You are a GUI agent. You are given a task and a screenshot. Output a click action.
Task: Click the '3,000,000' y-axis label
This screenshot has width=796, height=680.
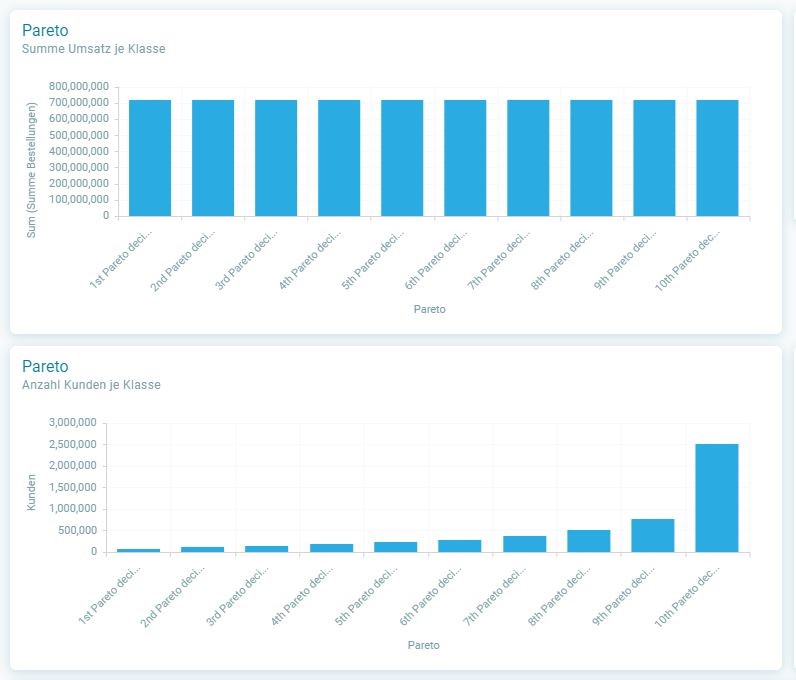click(73, 423)
